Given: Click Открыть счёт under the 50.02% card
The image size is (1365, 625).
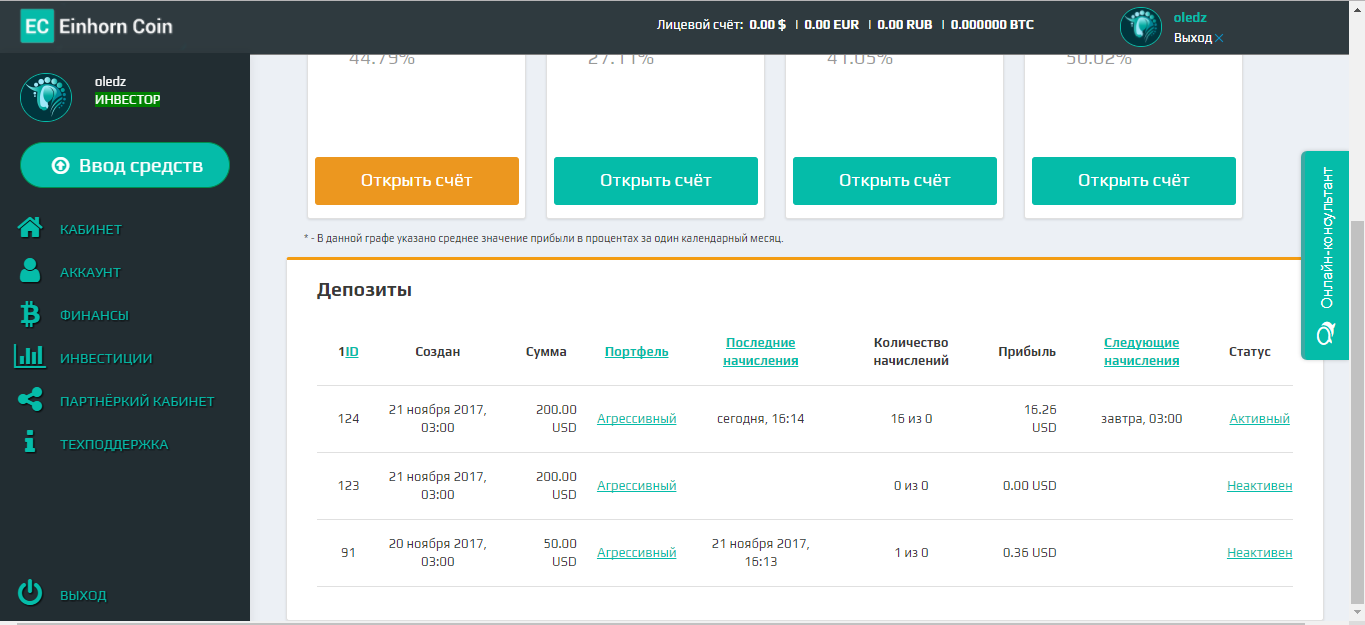Looking at the screenshot, I should [x=1134, y=181].
